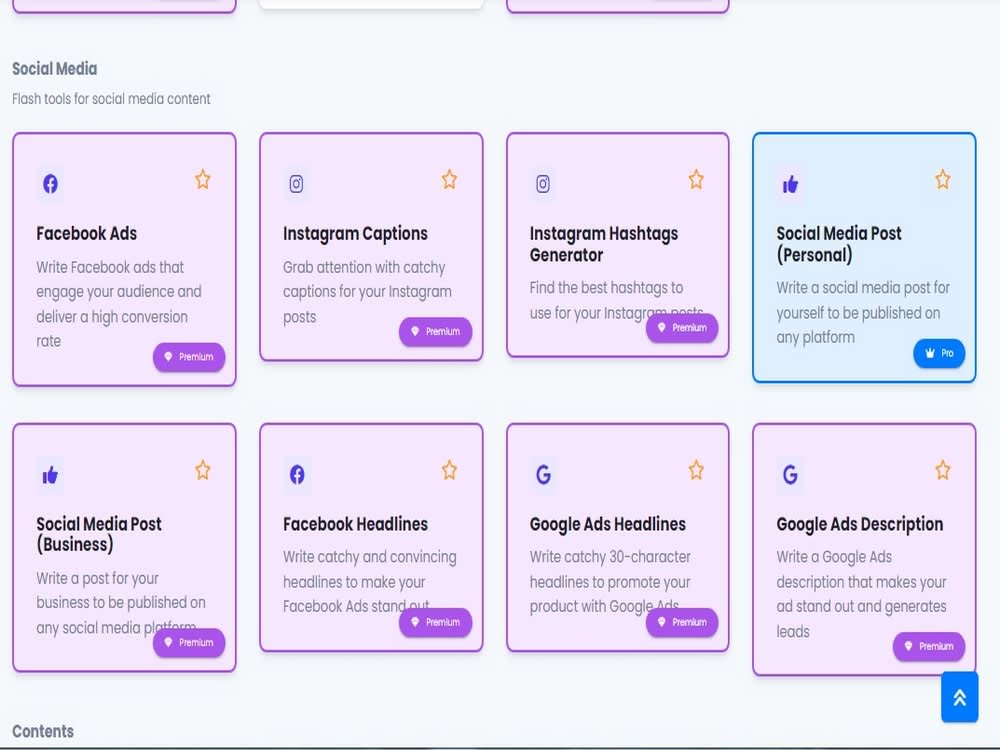
Task: Click 'Write catchy and convincing headlines' description
Action: 369,582
